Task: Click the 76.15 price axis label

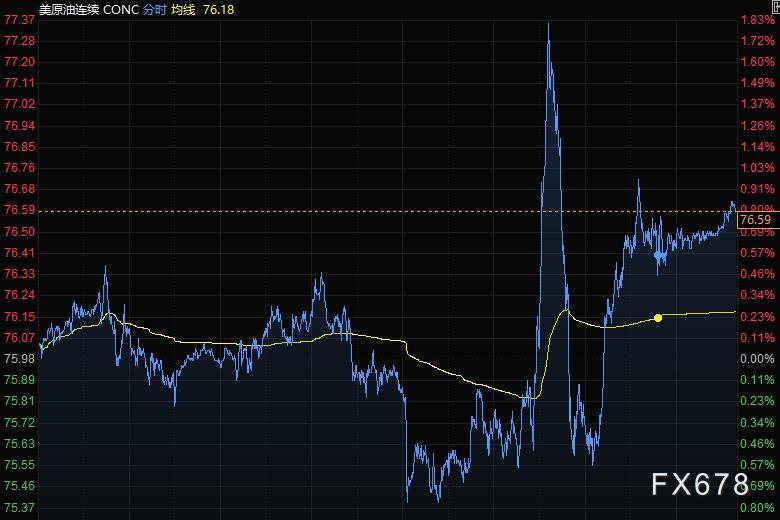Action: coord(19,316)
